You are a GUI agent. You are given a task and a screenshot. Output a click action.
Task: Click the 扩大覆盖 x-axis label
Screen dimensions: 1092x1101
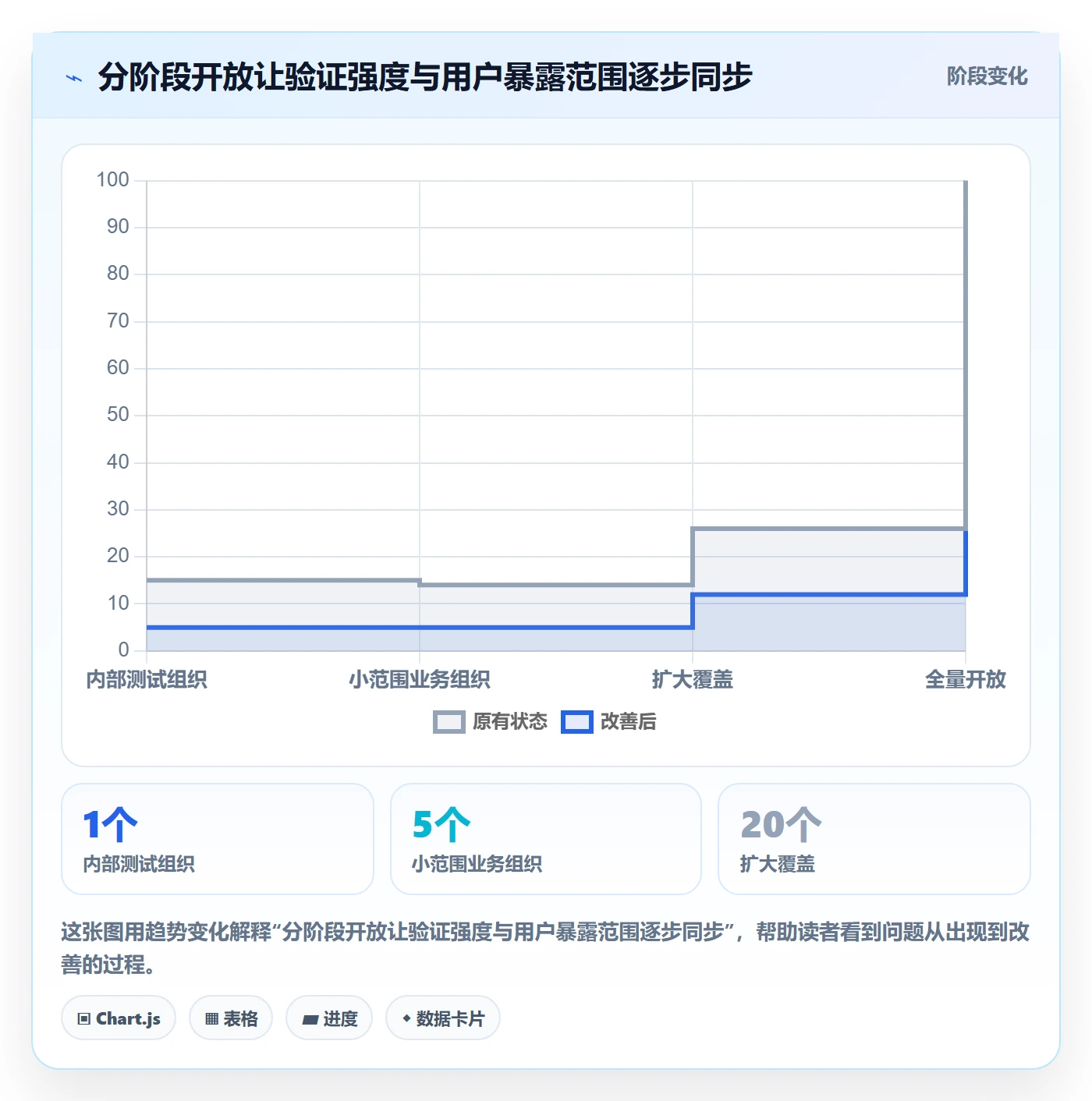pyautogui.click(x=693, y=680)
